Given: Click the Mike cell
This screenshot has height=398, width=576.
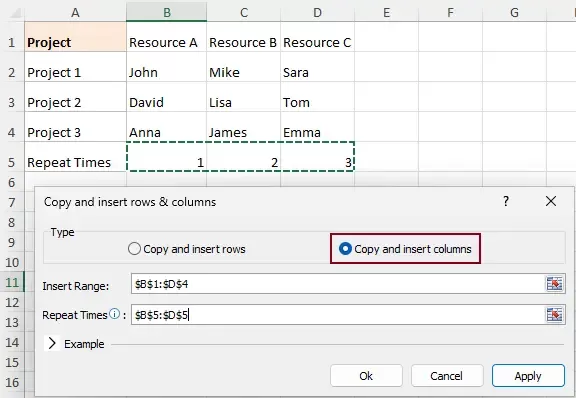Looking at the screenshot, I should click(x=244, y=67).
